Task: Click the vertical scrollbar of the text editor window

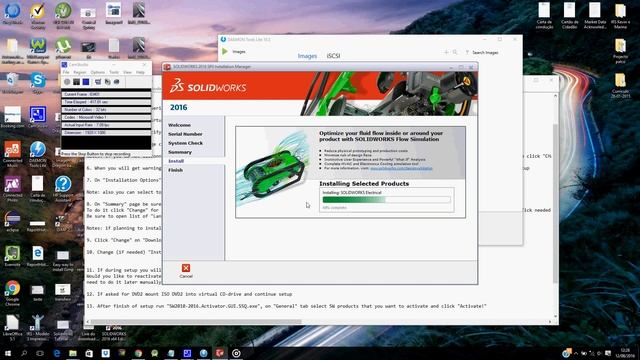Action: [555, 204]
